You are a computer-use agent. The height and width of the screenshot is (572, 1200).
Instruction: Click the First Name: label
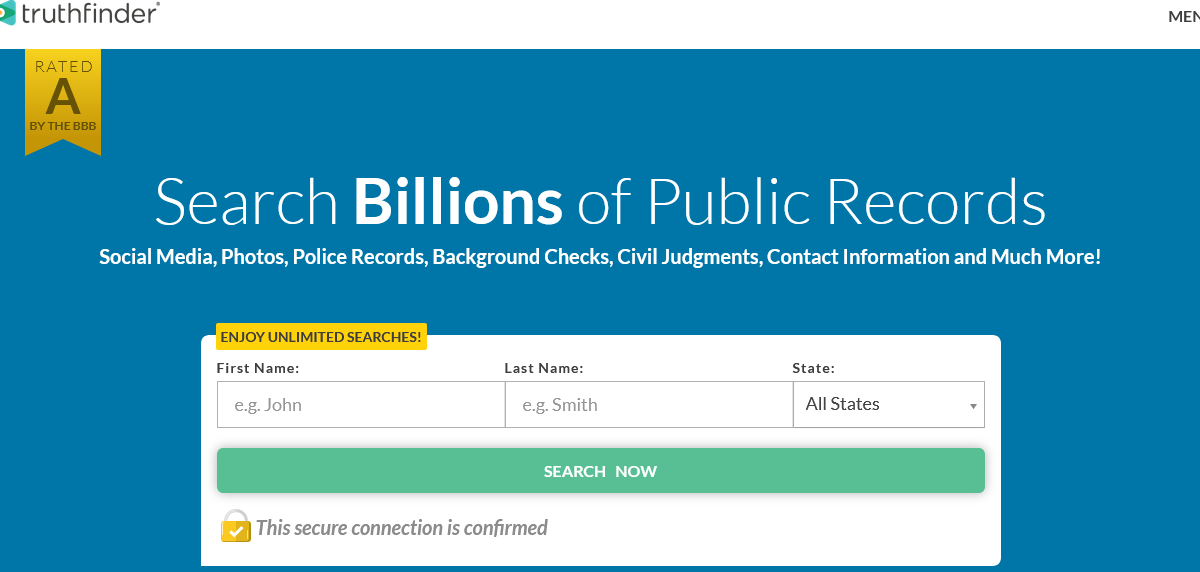click(258, 368)
